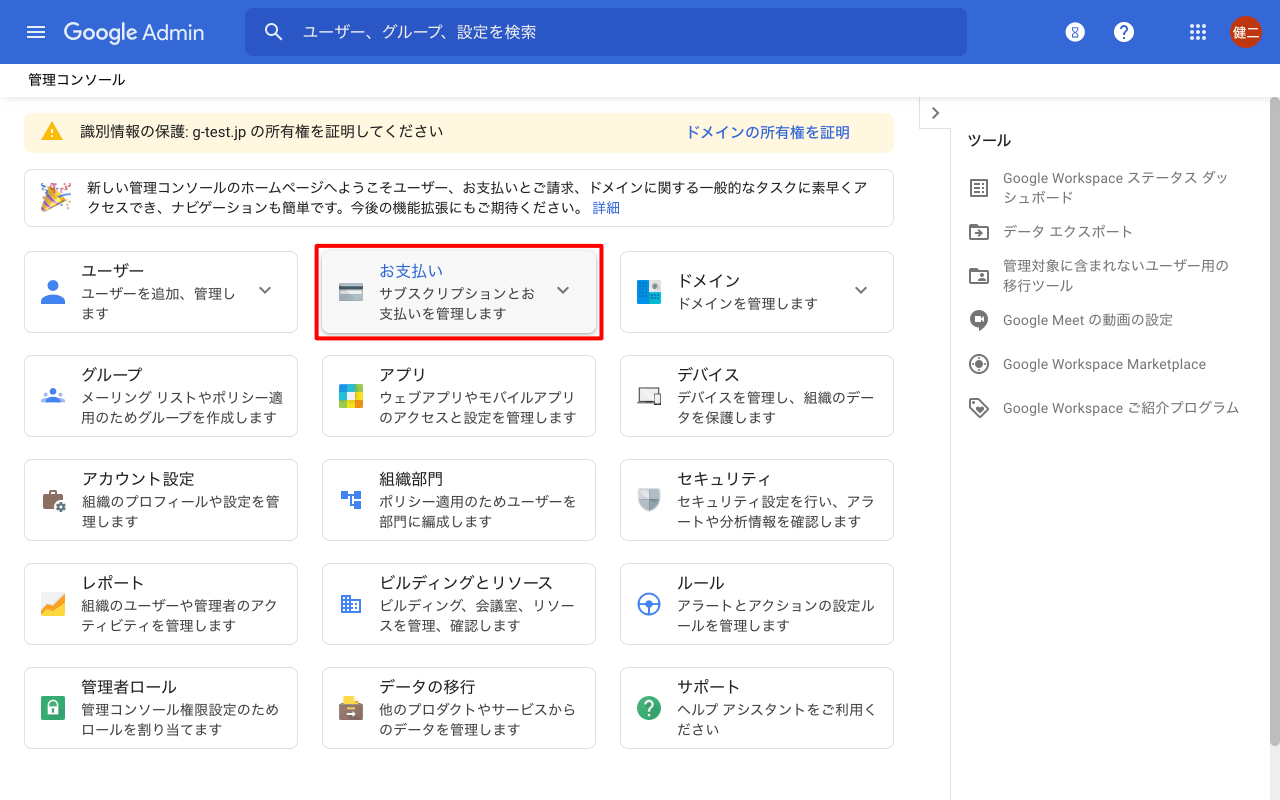The height and width of the screenshot is (800, 1280).
Task: Open the ユーザー card title
Action: point(113,271)
